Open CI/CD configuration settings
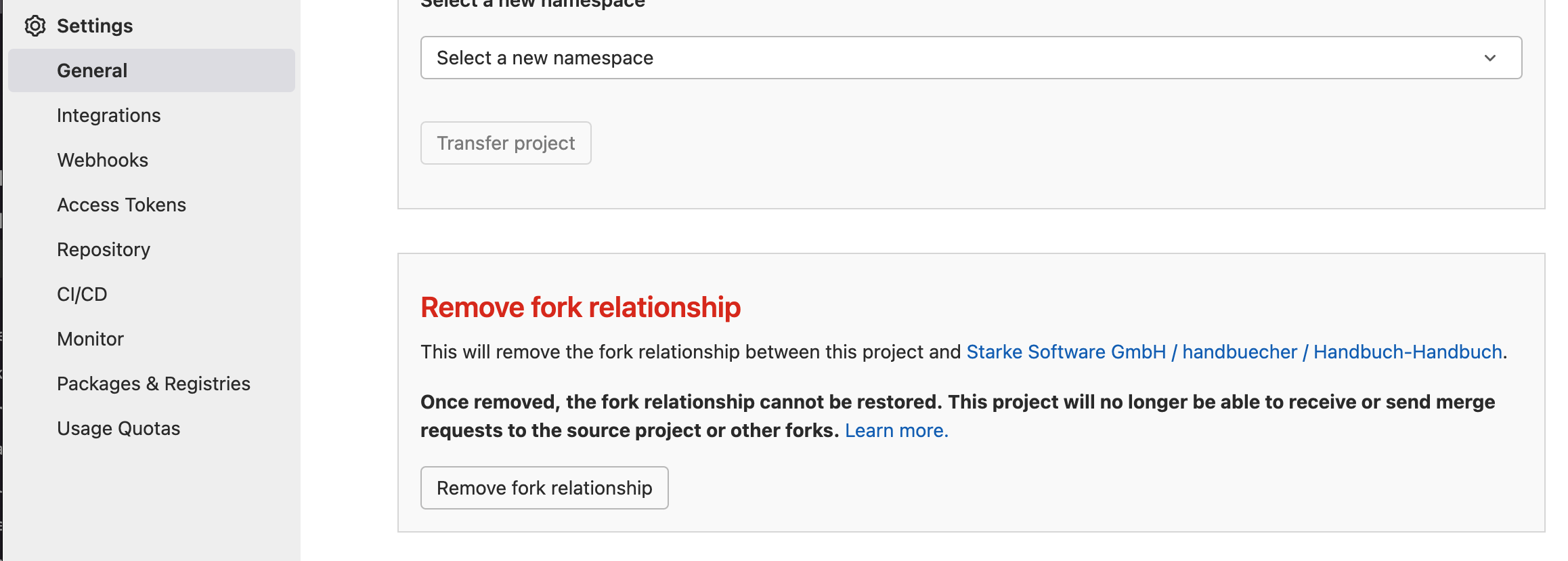The image size is (1568, 561). [81, 294]
